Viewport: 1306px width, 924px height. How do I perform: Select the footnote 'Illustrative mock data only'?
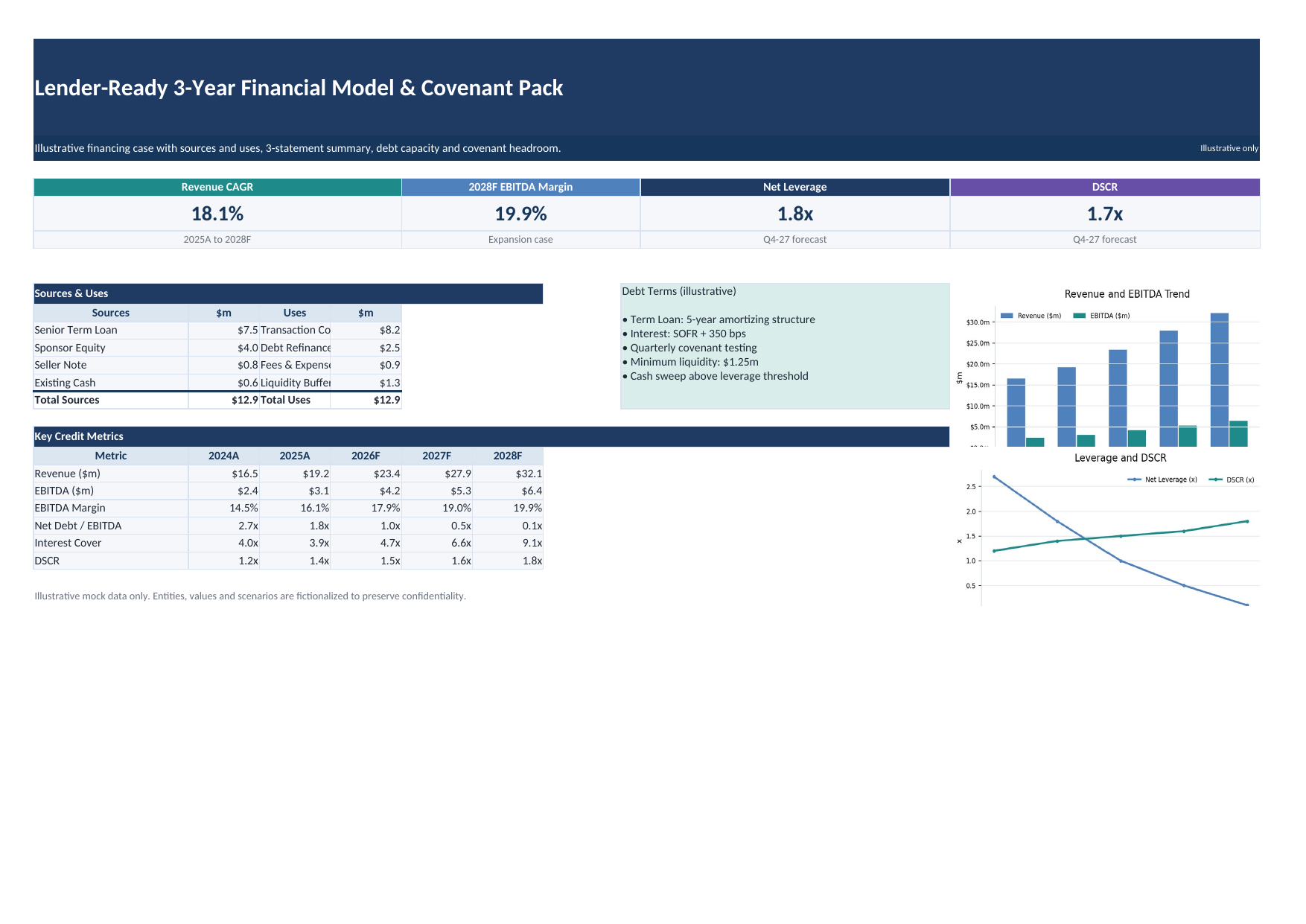click(x=250, y=596)
